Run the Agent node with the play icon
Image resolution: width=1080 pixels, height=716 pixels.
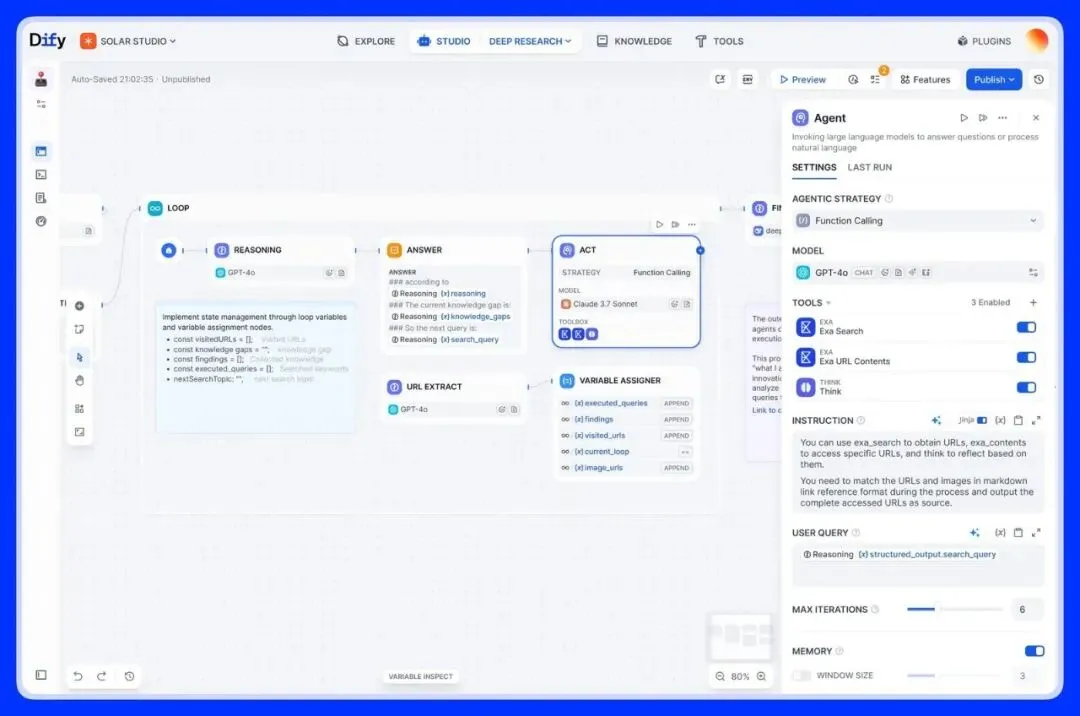click(964, 118)
